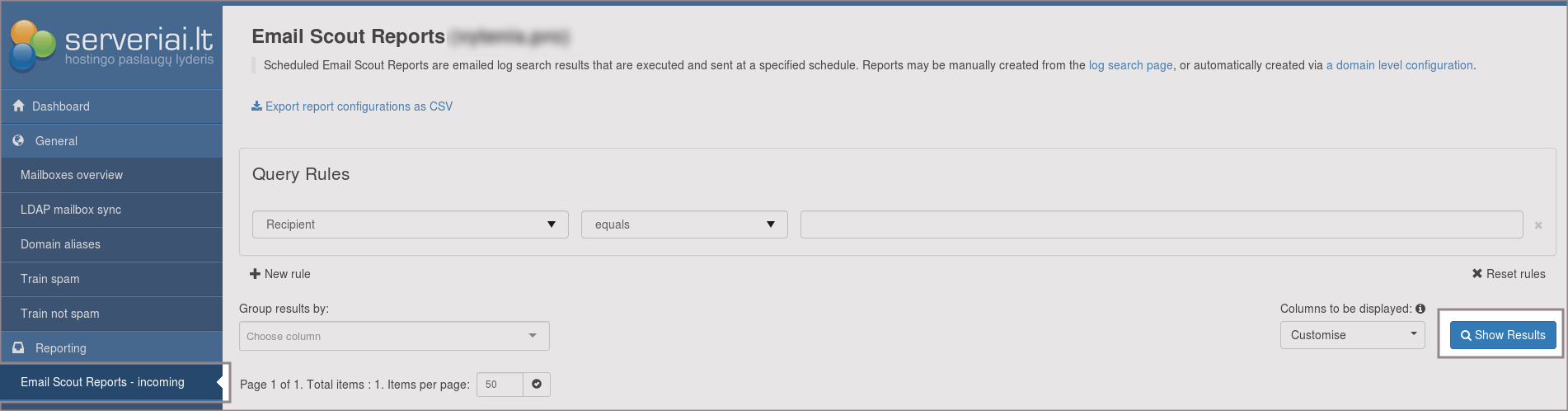Select Domain aliases menu item
This screenshot has width=1568, height=411.
pos(60,244)
